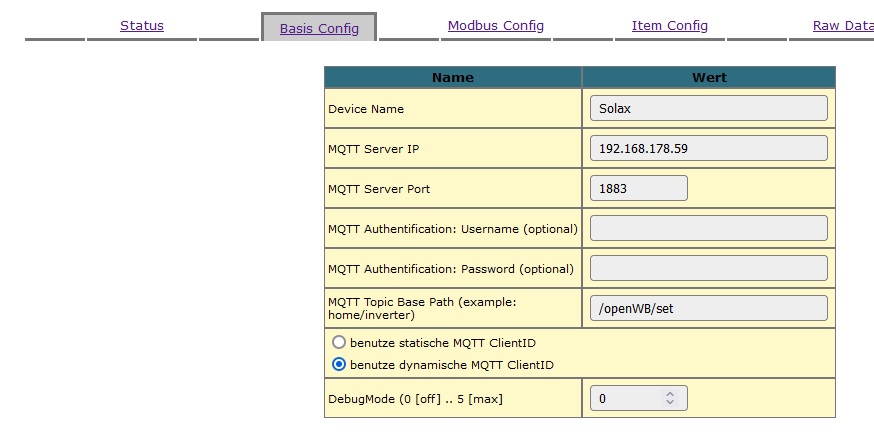Increase DebugMode with the up arrow
The width and height of the screenshot is (874, 435).
click(x=670, y=394)
